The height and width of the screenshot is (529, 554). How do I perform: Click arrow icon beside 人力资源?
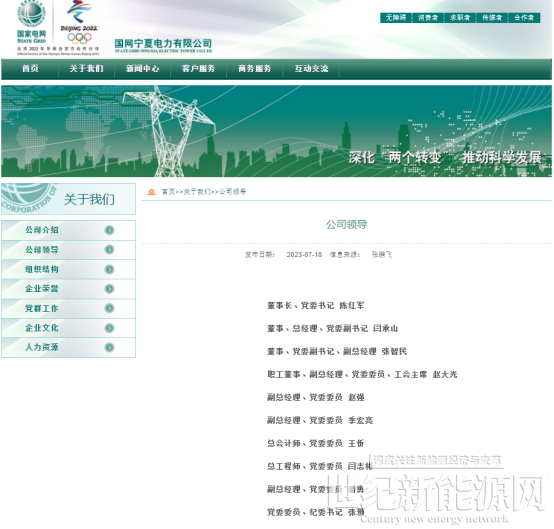[110, 348]
